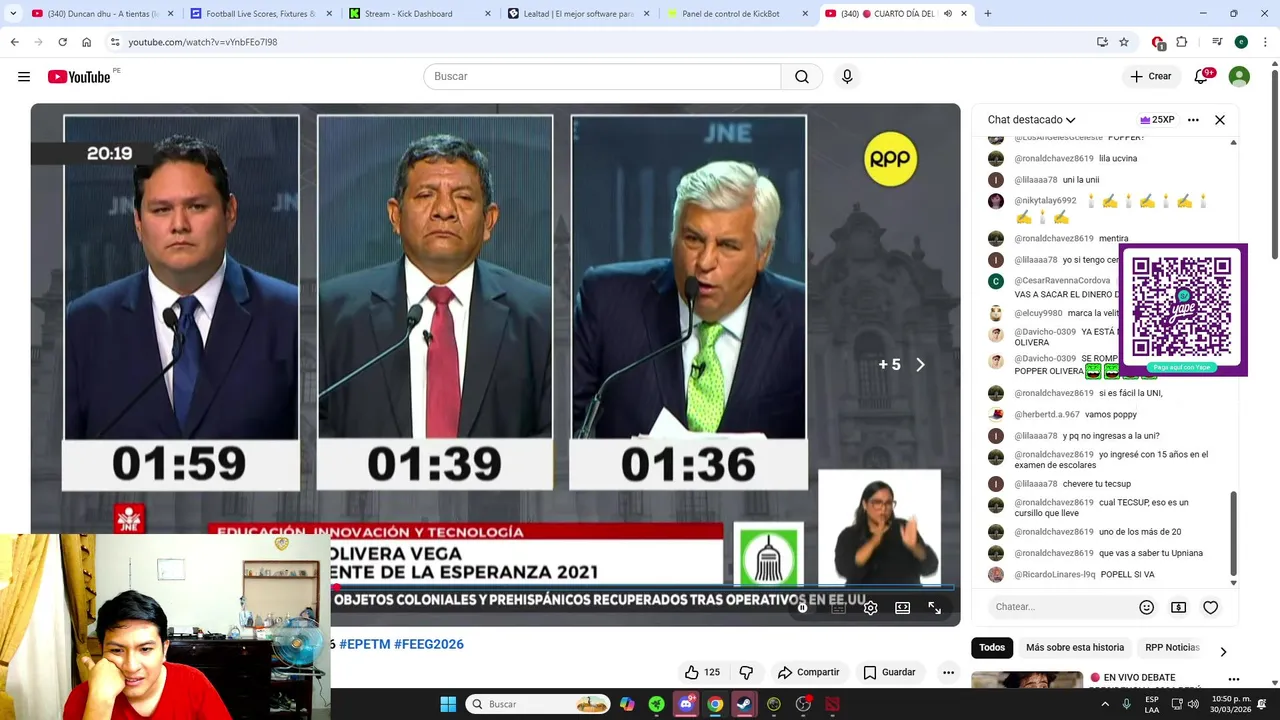Like the video with 125 likes
Screen dimensions: 1280x720
pos(702,672)
